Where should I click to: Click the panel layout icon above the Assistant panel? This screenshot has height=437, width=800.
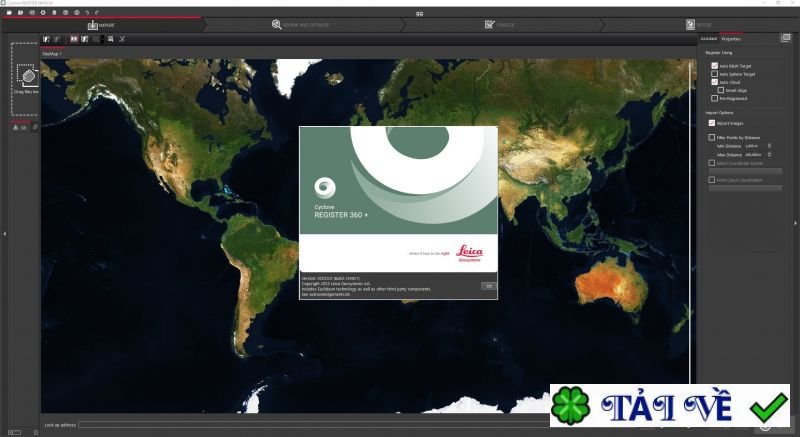point(786,38)
